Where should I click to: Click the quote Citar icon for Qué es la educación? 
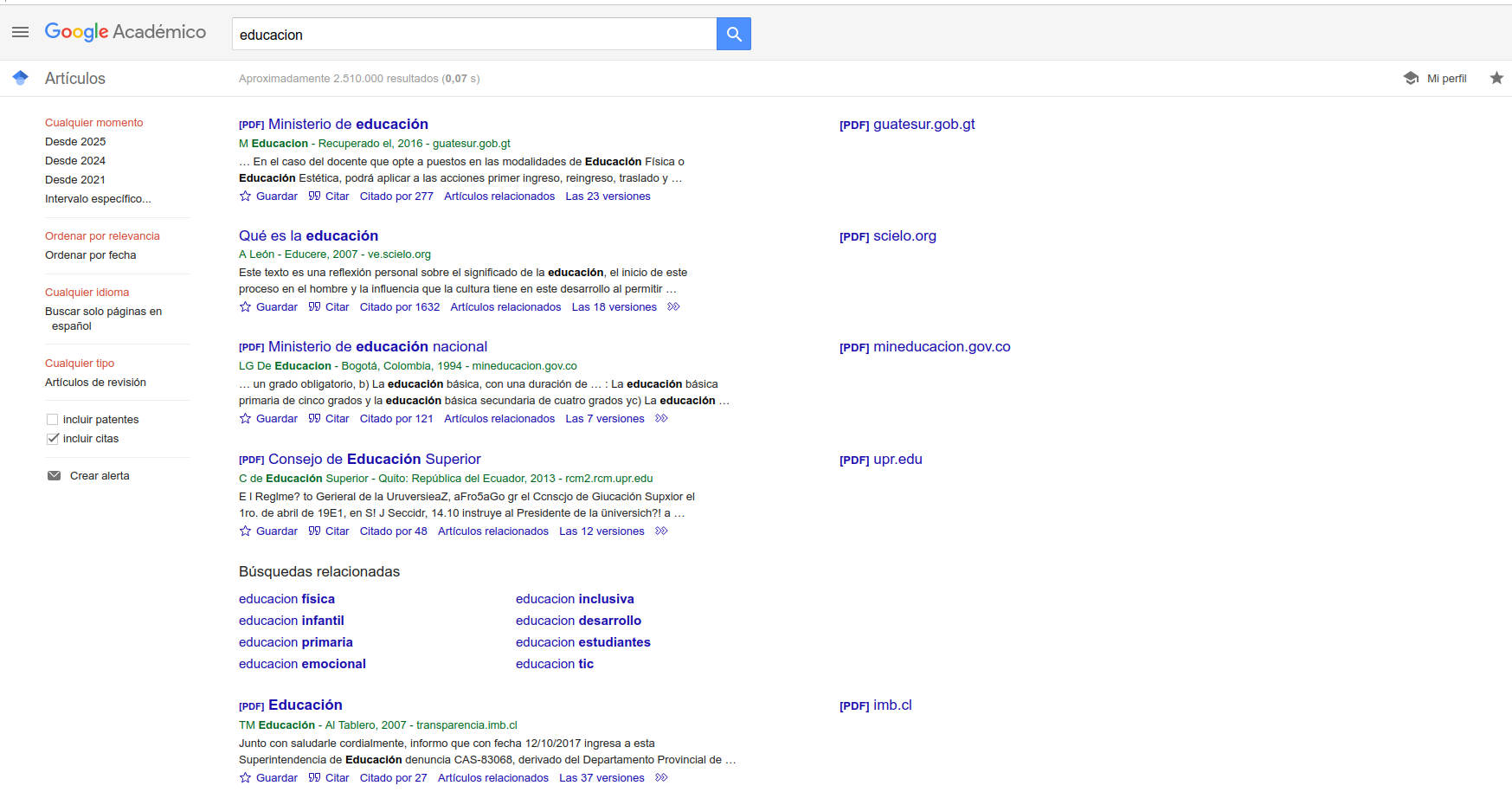coord(314,307)
